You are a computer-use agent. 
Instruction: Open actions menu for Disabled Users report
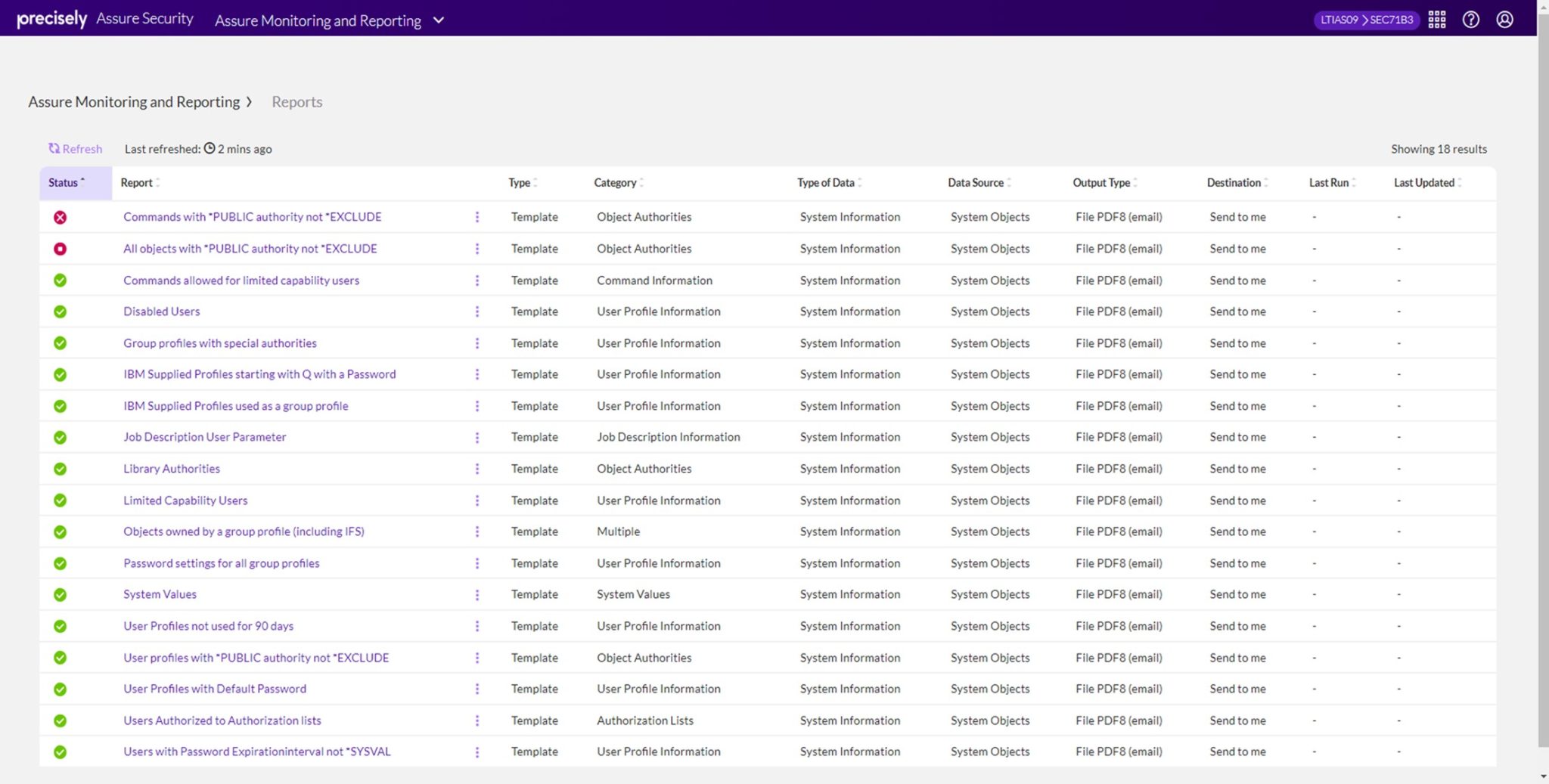(x=477, y=311)
